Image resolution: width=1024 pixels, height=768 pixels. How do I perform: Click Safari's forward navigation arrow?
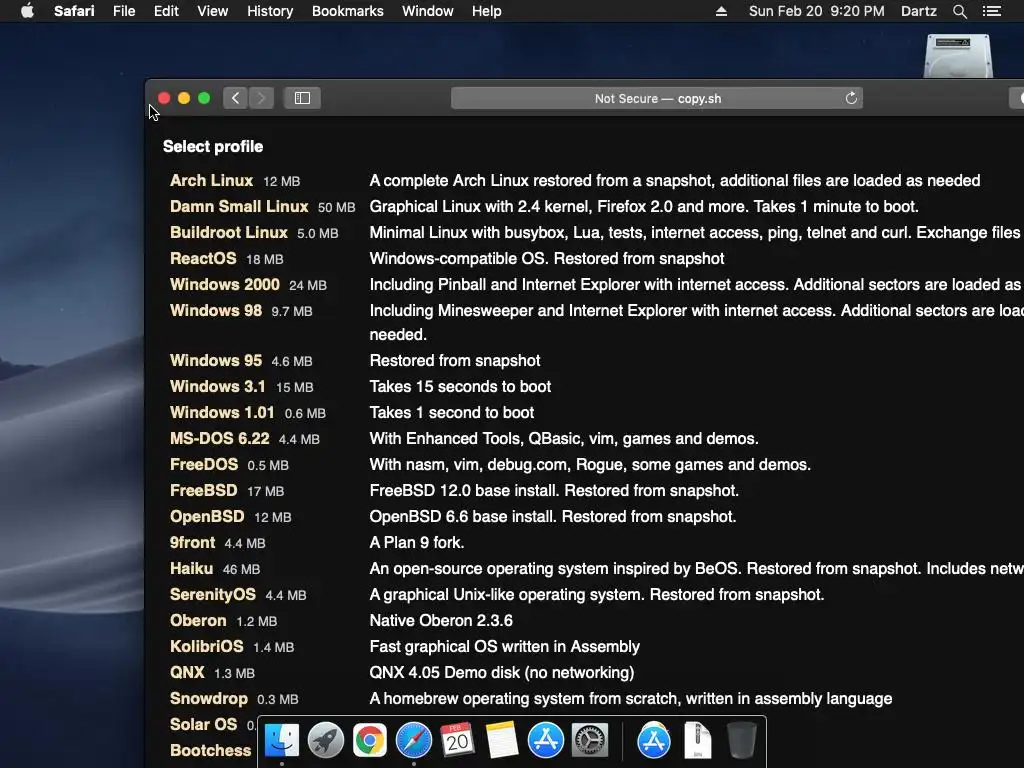[x=261, y=98]
